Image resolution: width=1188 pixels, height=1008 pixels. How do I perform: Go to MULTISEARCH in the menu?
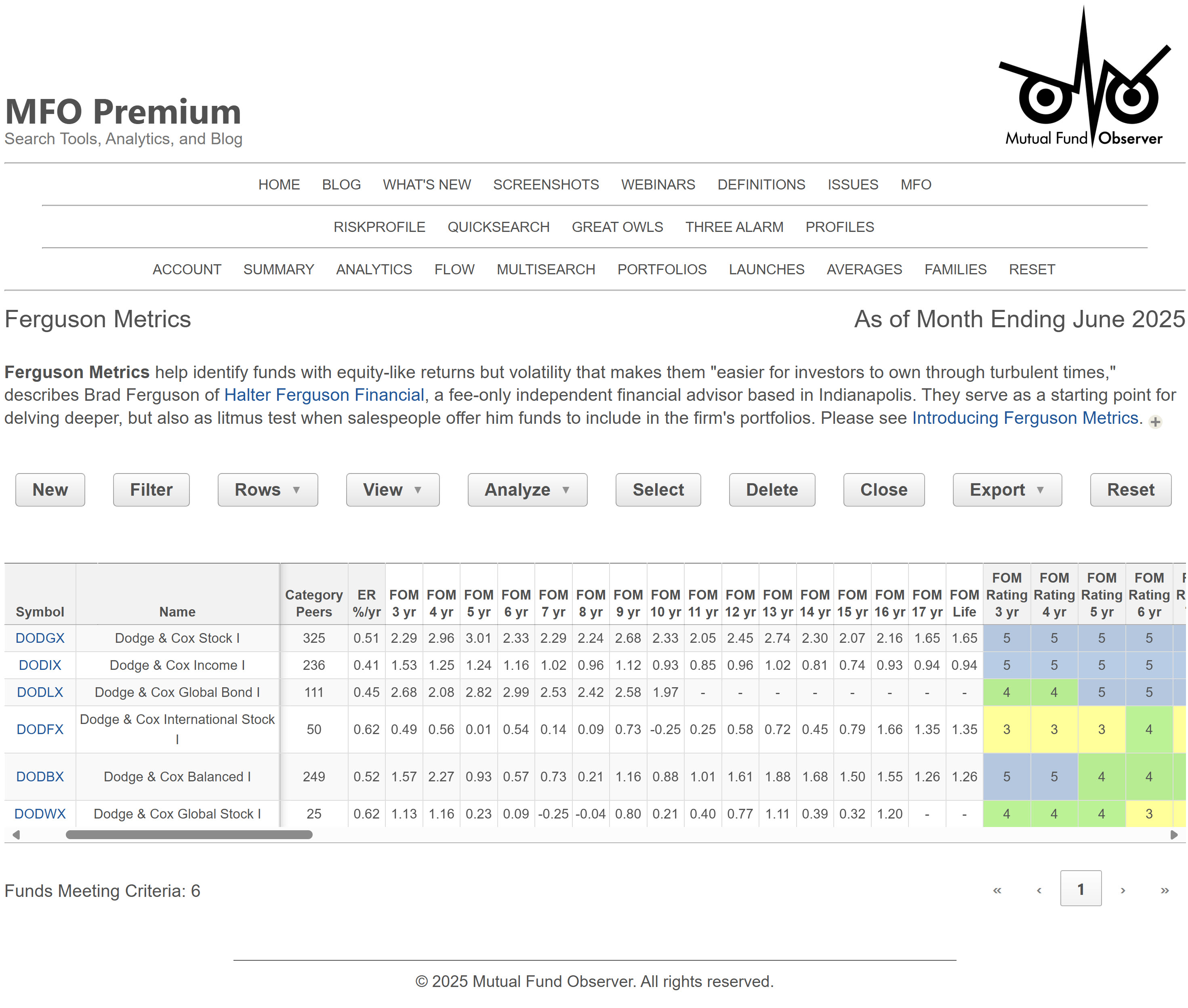tap(546, 269)
